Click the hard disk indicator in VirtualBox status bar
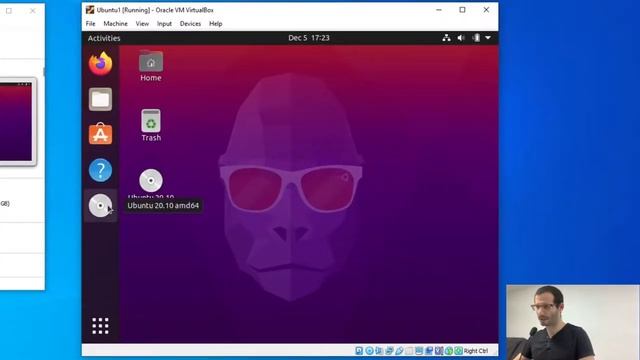Screen dimensions: 640x360 click(x=360, y=351)
